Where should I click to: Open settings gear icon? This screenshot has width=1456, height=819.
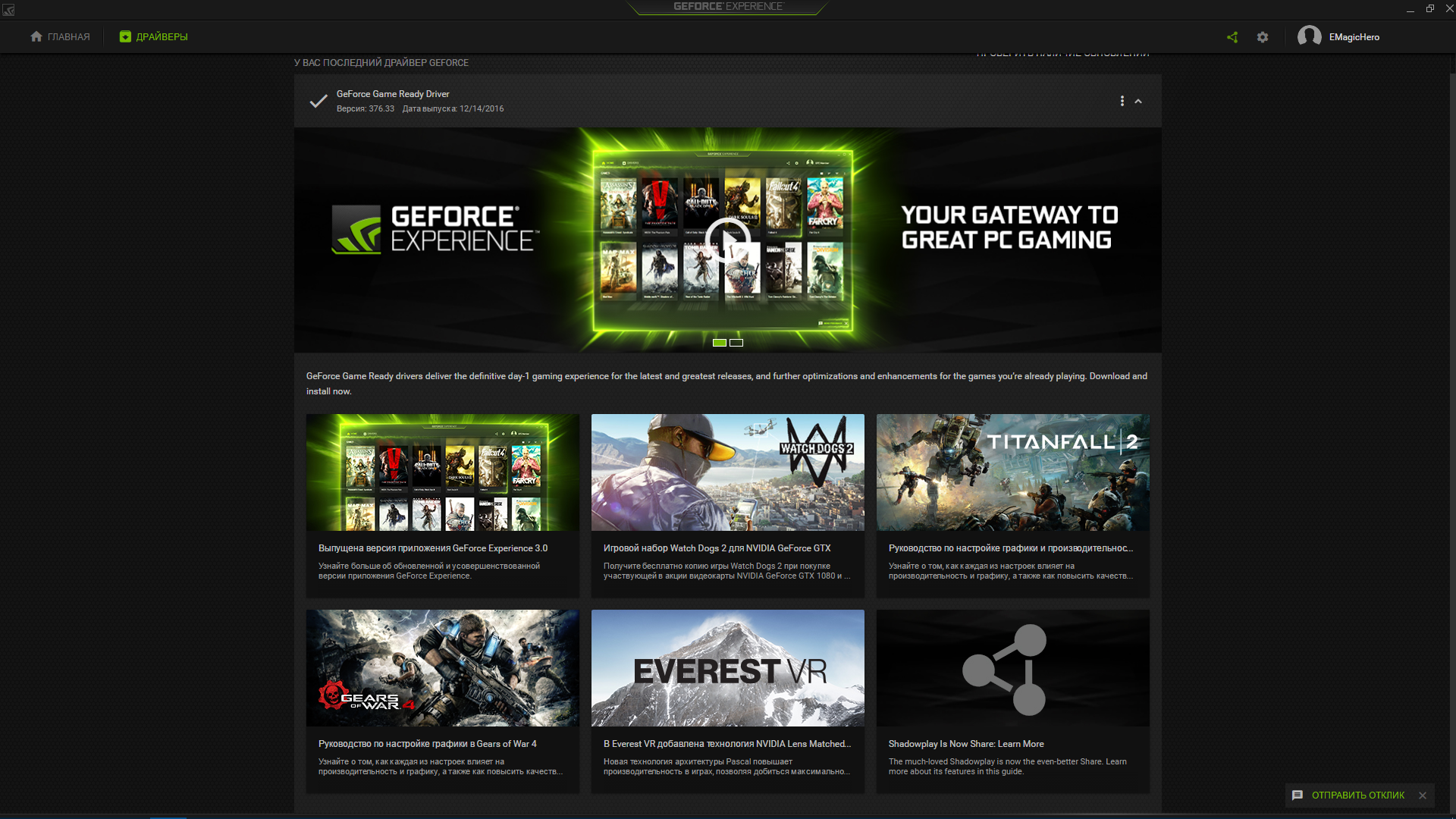(1263, 37)
